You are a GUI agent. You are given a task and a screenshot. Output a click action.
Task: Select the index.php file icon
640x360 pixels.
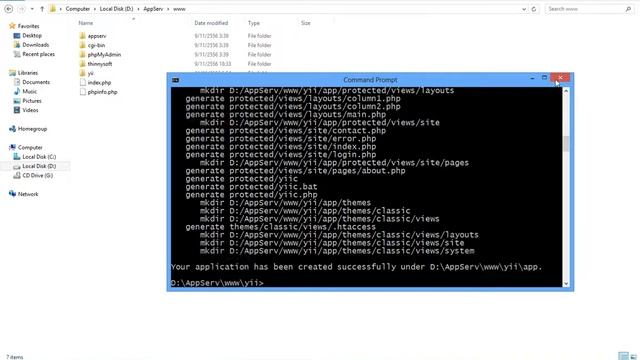82,82
